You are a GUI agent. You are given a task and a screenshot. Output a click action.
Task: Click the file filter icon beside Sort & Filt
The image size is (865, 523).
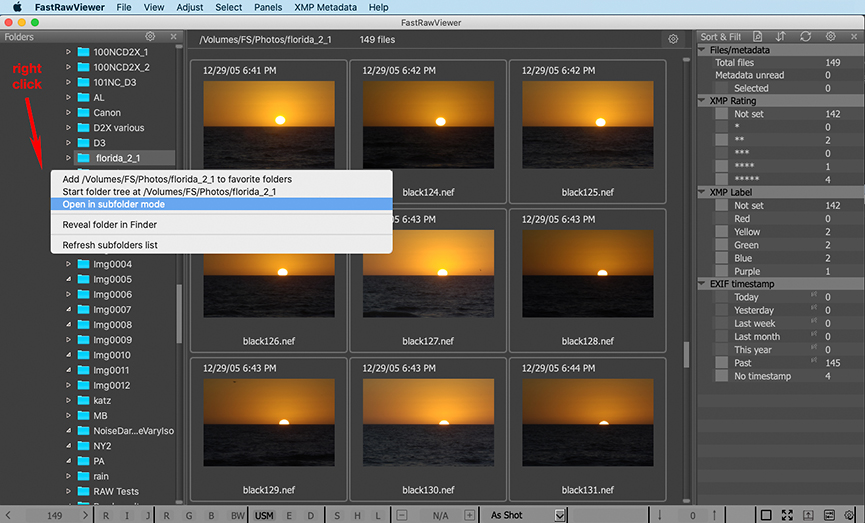point(757,37)
